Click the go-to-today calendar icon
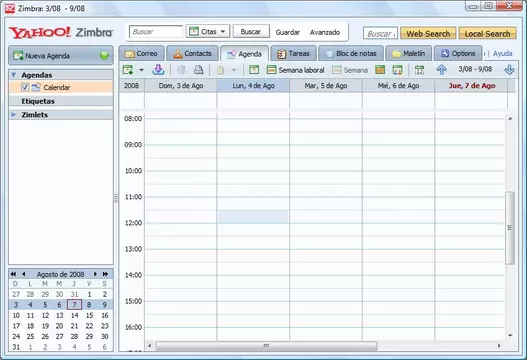The height and width of the screenshot is (360, 527). point(419,70)
